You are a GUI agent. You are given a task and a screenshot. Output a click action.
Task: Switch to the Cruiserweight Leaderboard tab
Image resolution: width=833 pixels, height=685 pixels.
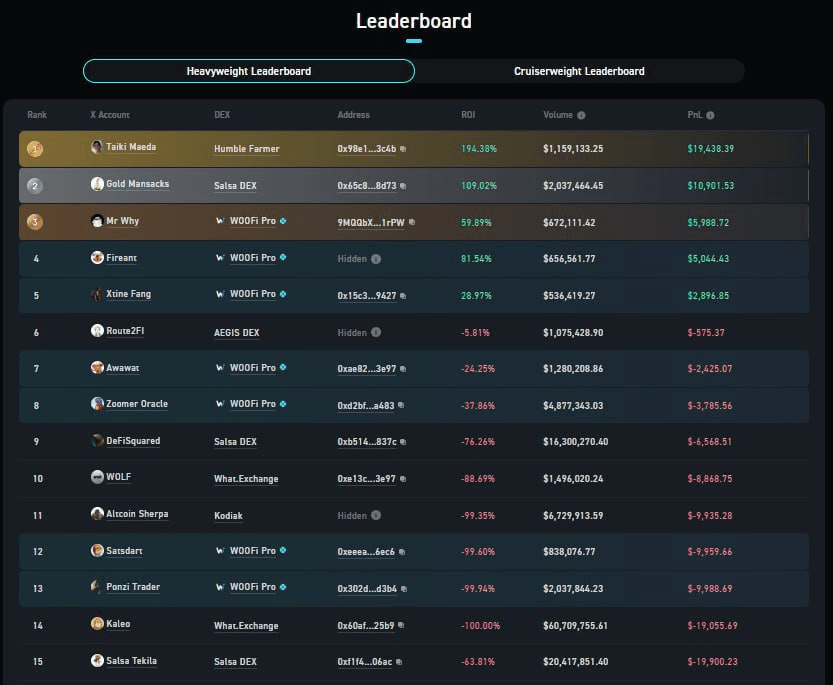(x=580, y=71)
